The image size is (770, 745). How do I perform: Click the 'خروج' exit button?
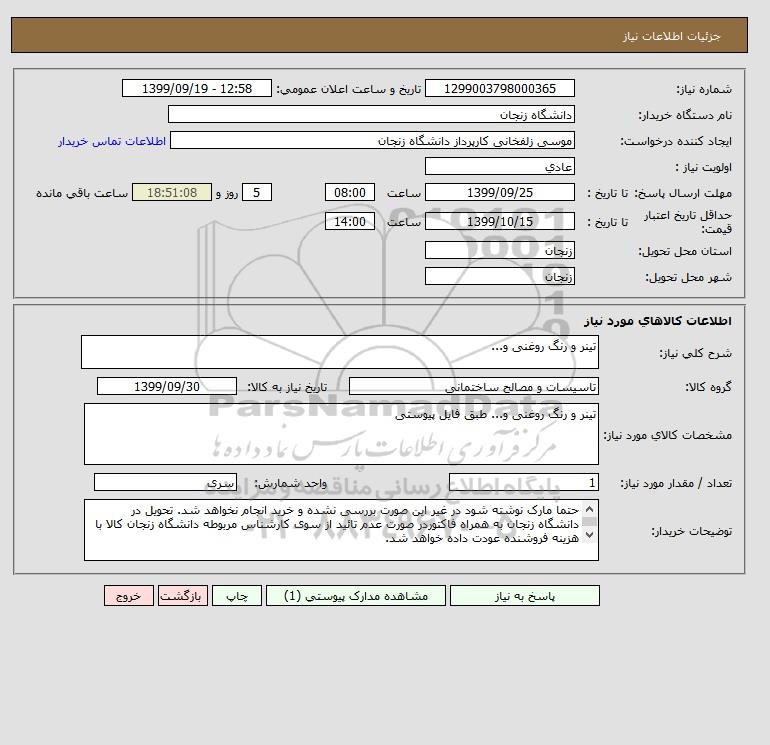129,595
